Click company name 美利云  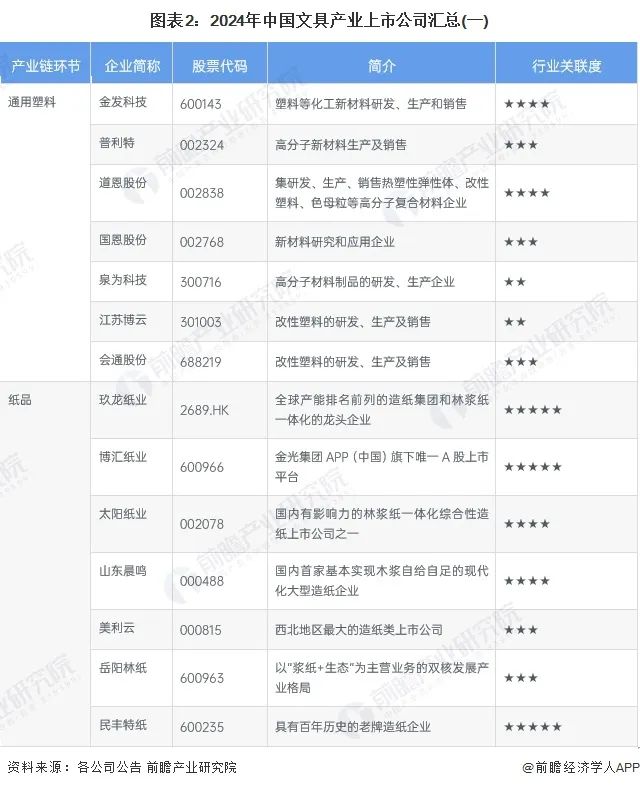(117, 628)
